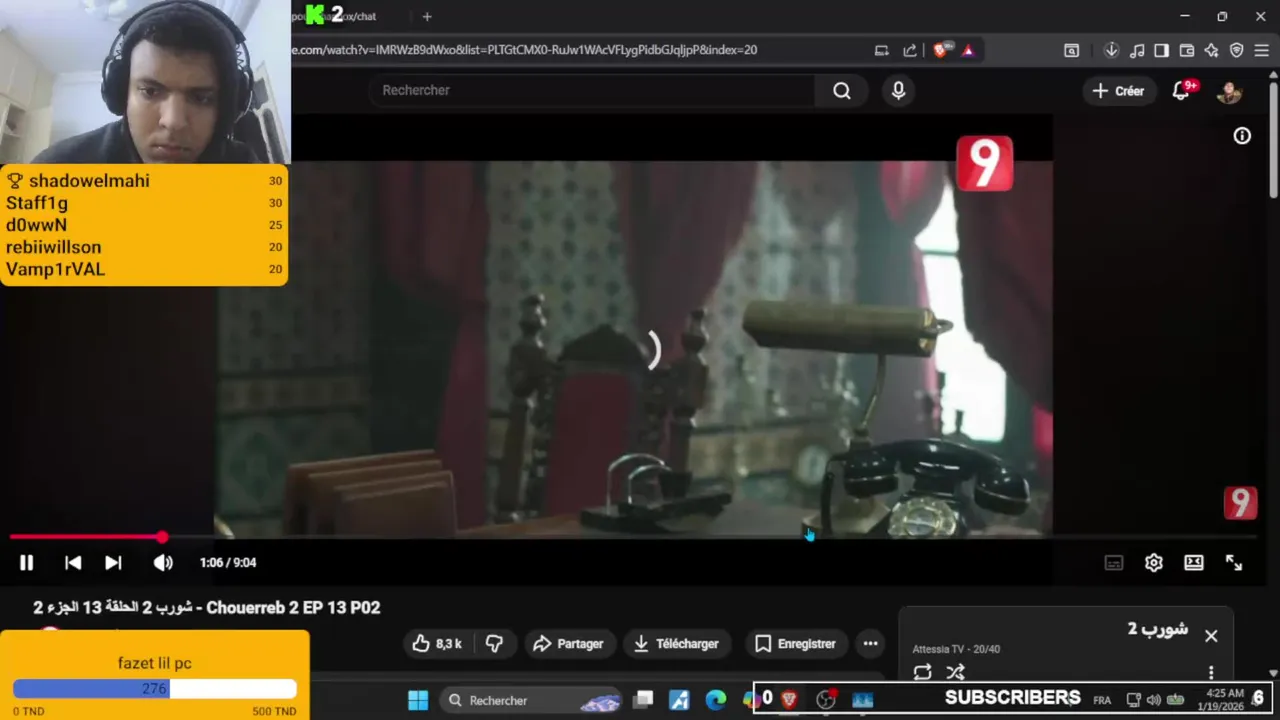Open the browser hamburger menu
The image size is (1280, 720).
[1262, 50]
